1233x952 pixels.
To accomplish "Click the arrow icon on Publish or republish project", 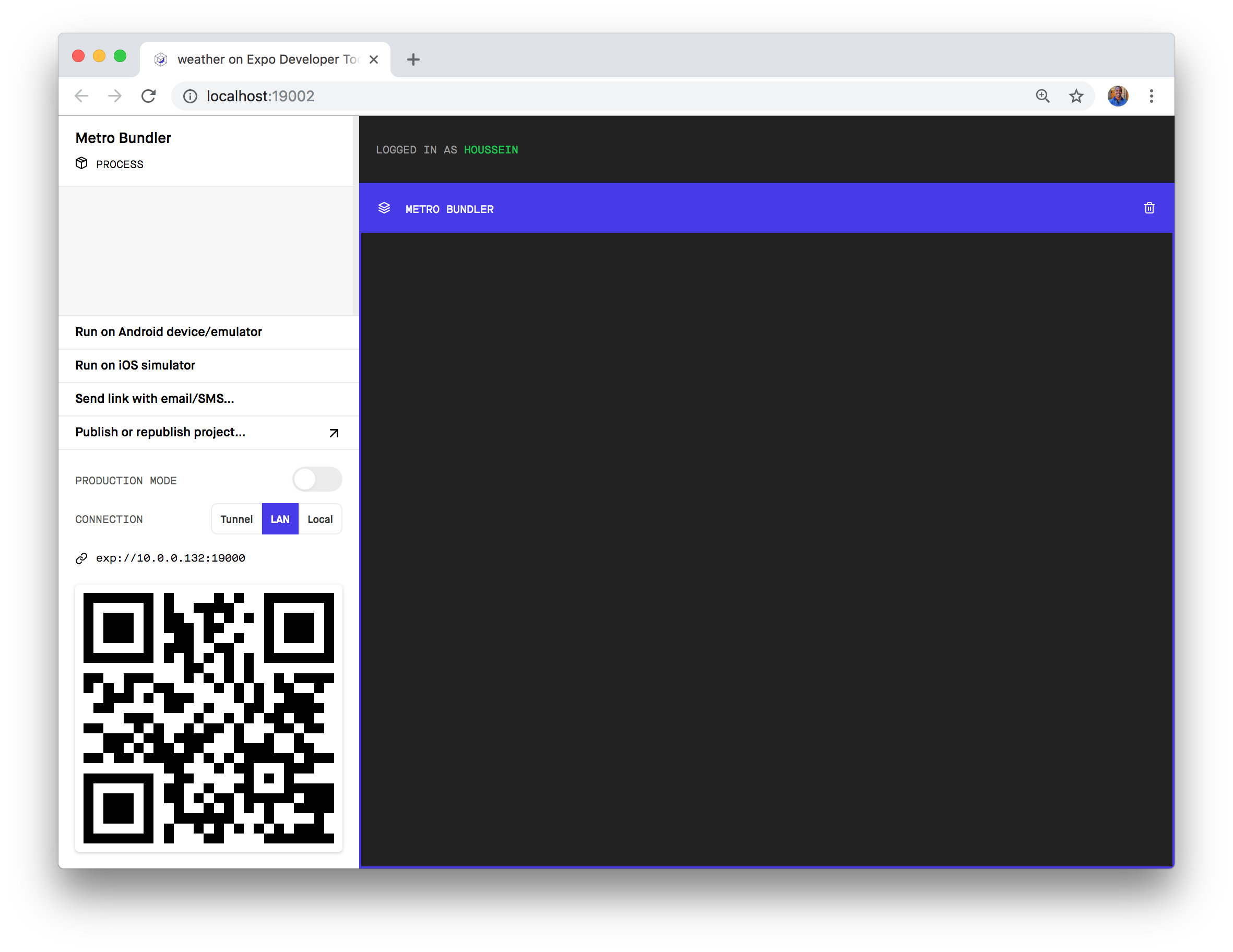I will pos(334,433).
